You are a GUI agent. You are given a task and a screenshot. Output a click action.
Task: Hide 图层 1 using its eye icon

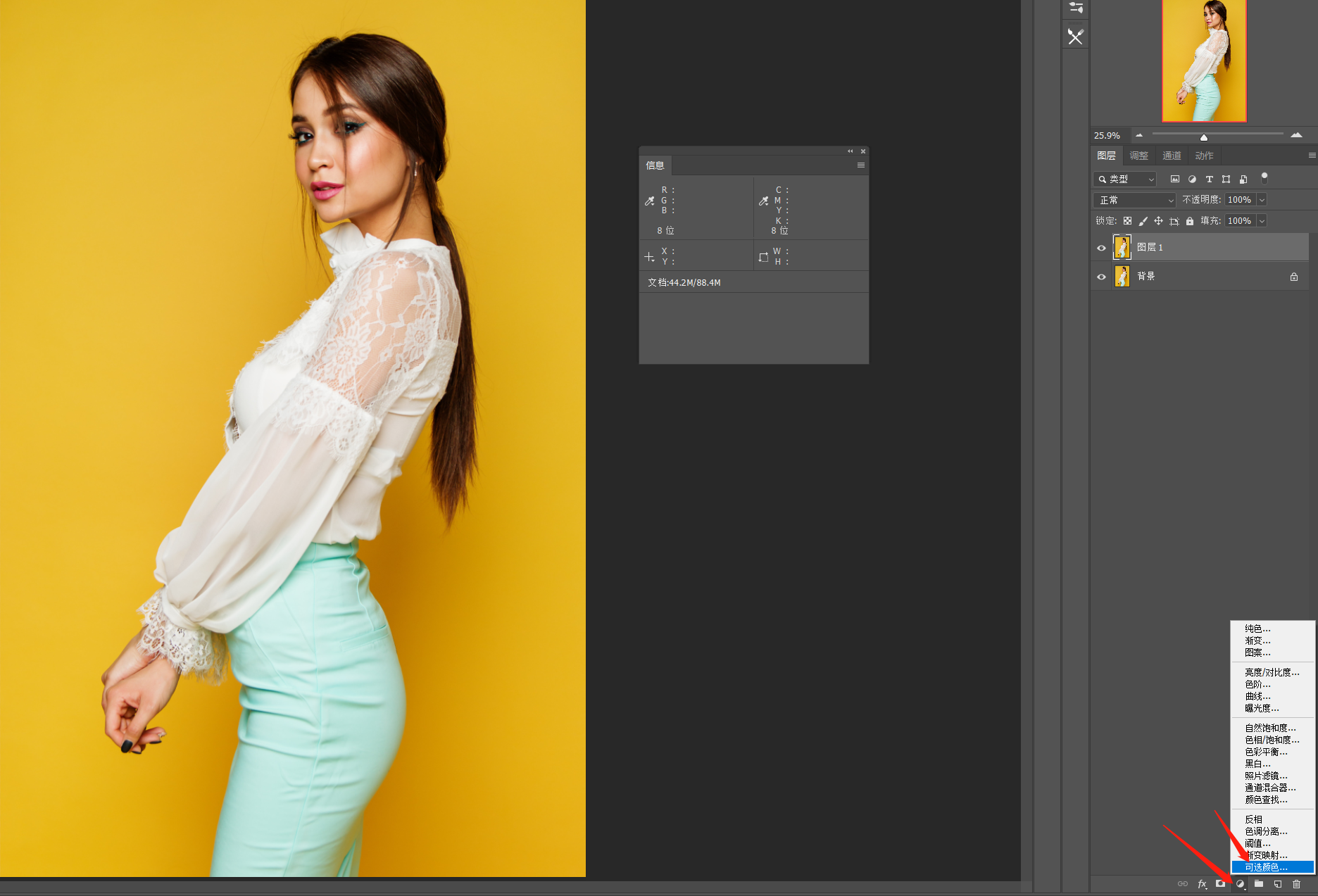tap(1101, 248)
